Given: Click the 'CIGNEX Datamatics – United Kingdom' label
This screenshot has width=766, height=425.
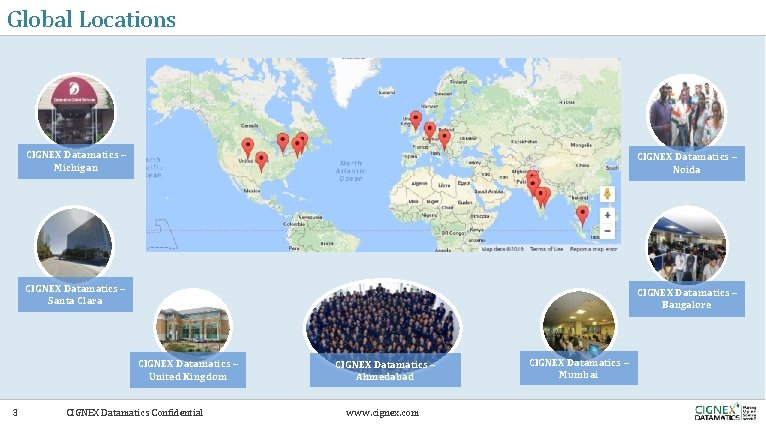Looking at the screenshot, I should 188,370.
